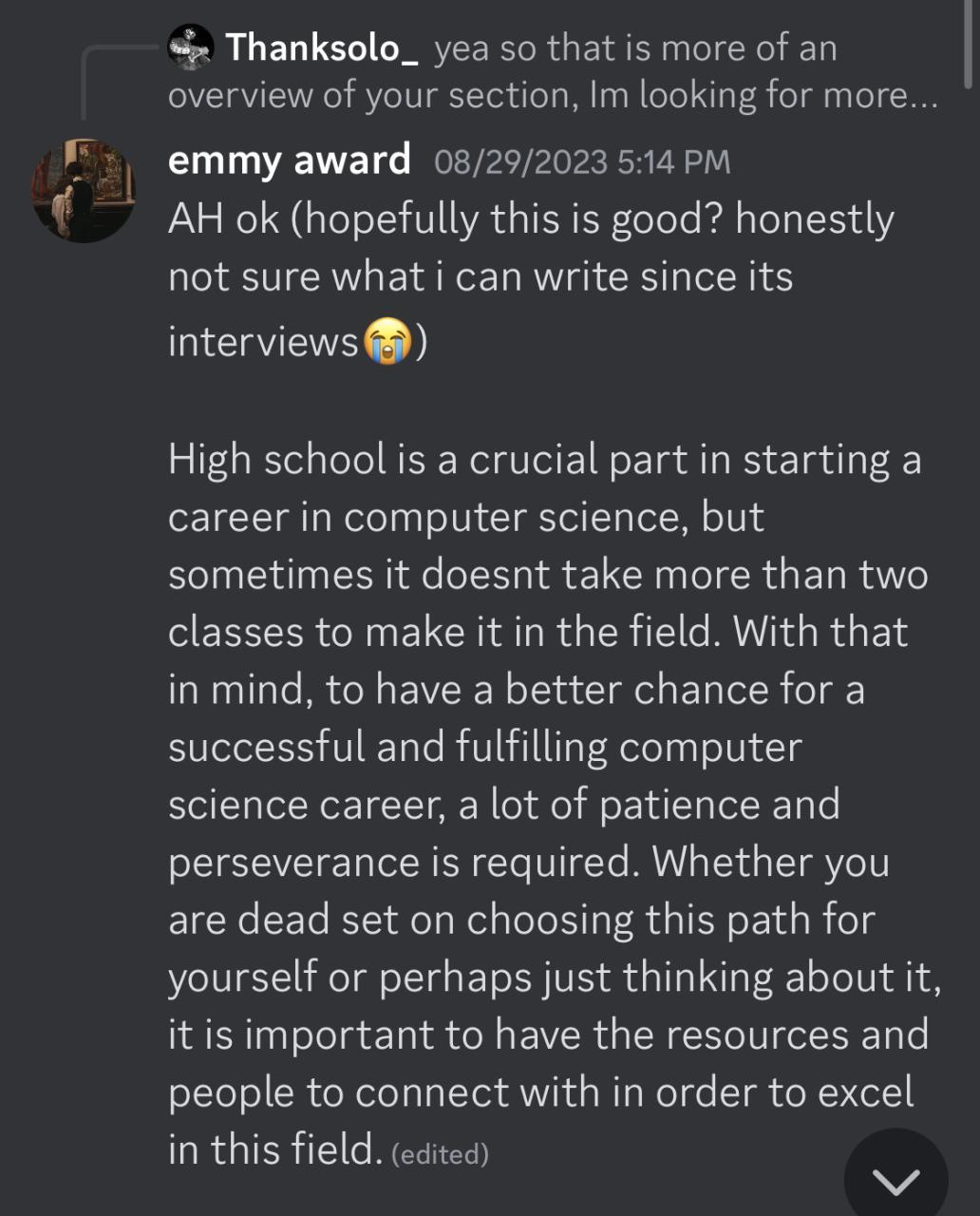The width and height of the screenshot is (980, 1216).
Task: Tap the line "people to connect with in order"
Action: (x=539, y=1092)
